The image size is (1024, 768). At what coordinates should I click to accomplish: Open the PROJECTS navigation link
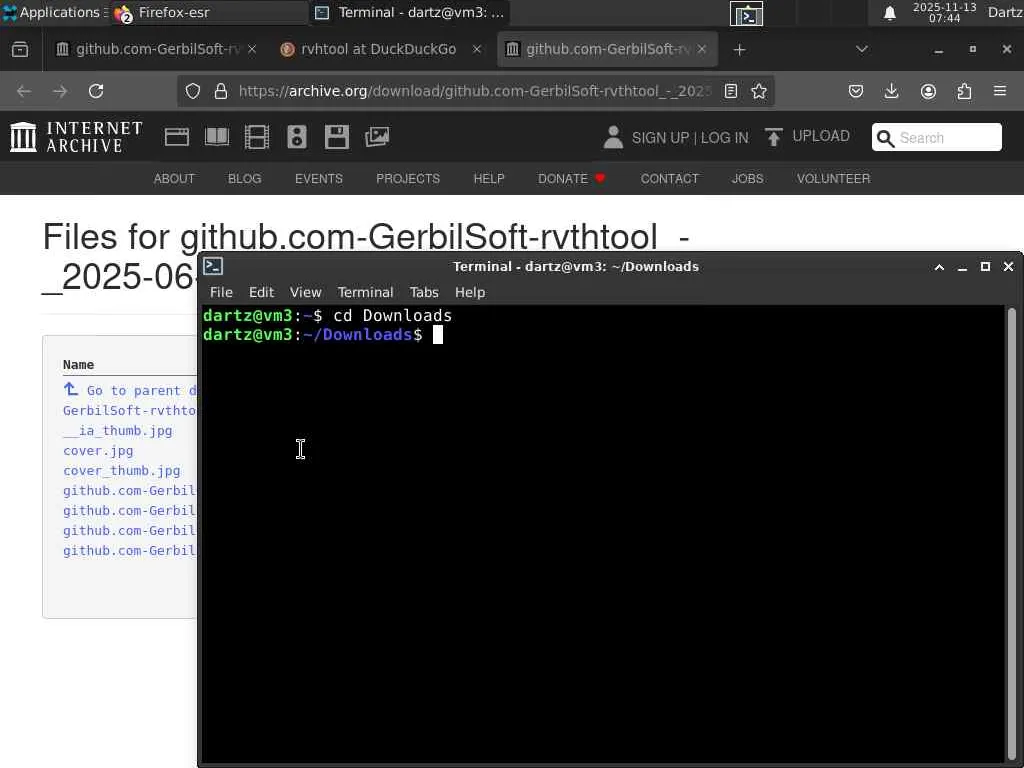(408, 178)
